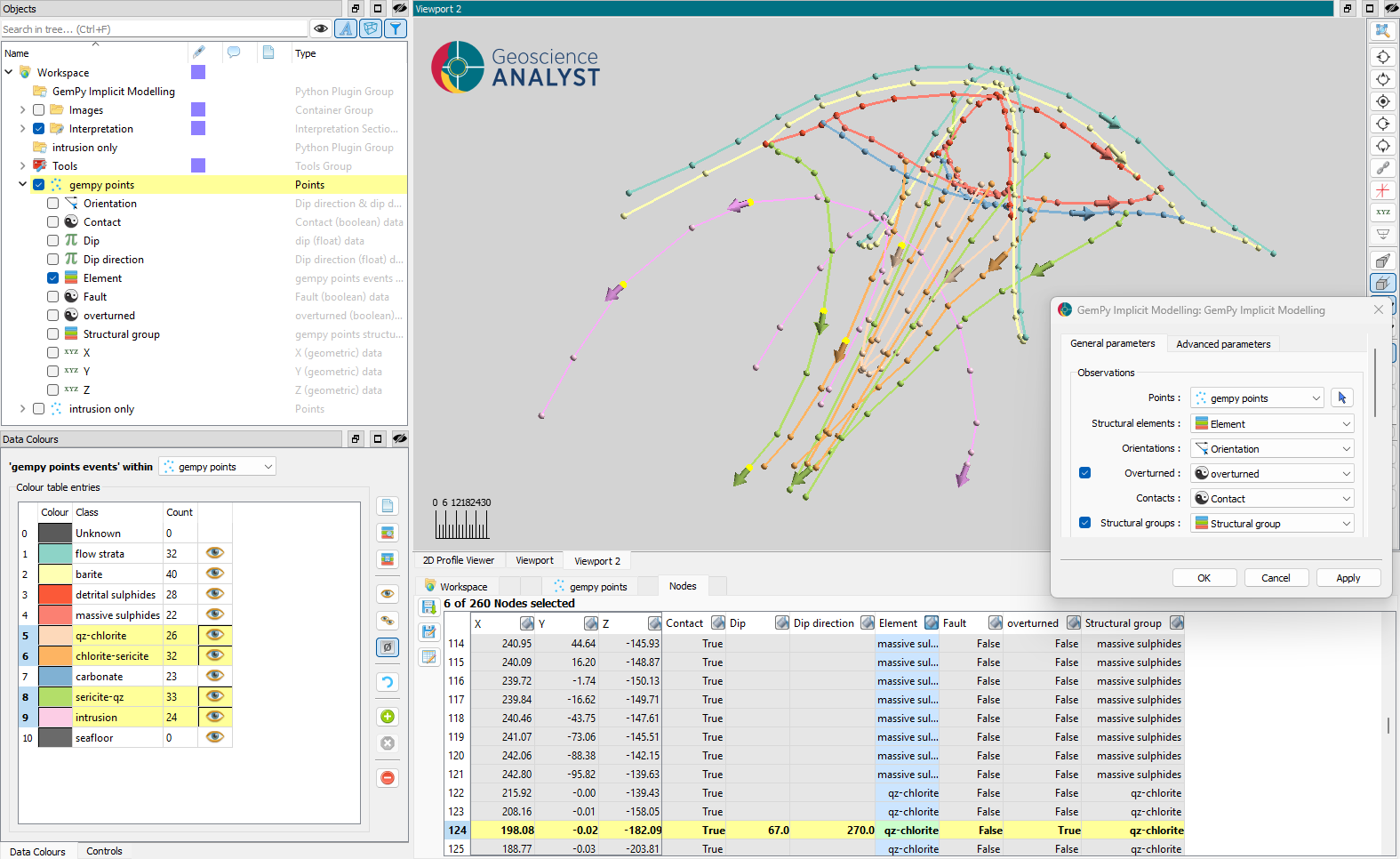The height and width of the screenshot is (859, 1400).
Task: Toggle the XYZ axes icon in viewport toolbar
Action: pyautogui.click(x=1382, y=212)
